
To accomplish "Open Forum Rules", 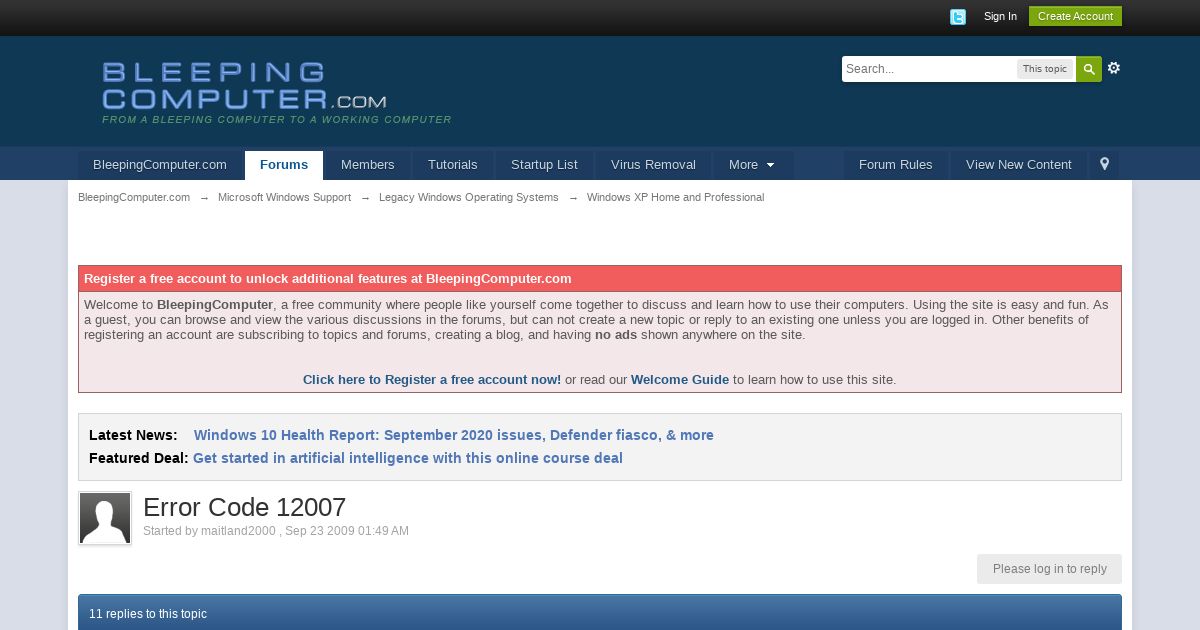I will 896,165.
